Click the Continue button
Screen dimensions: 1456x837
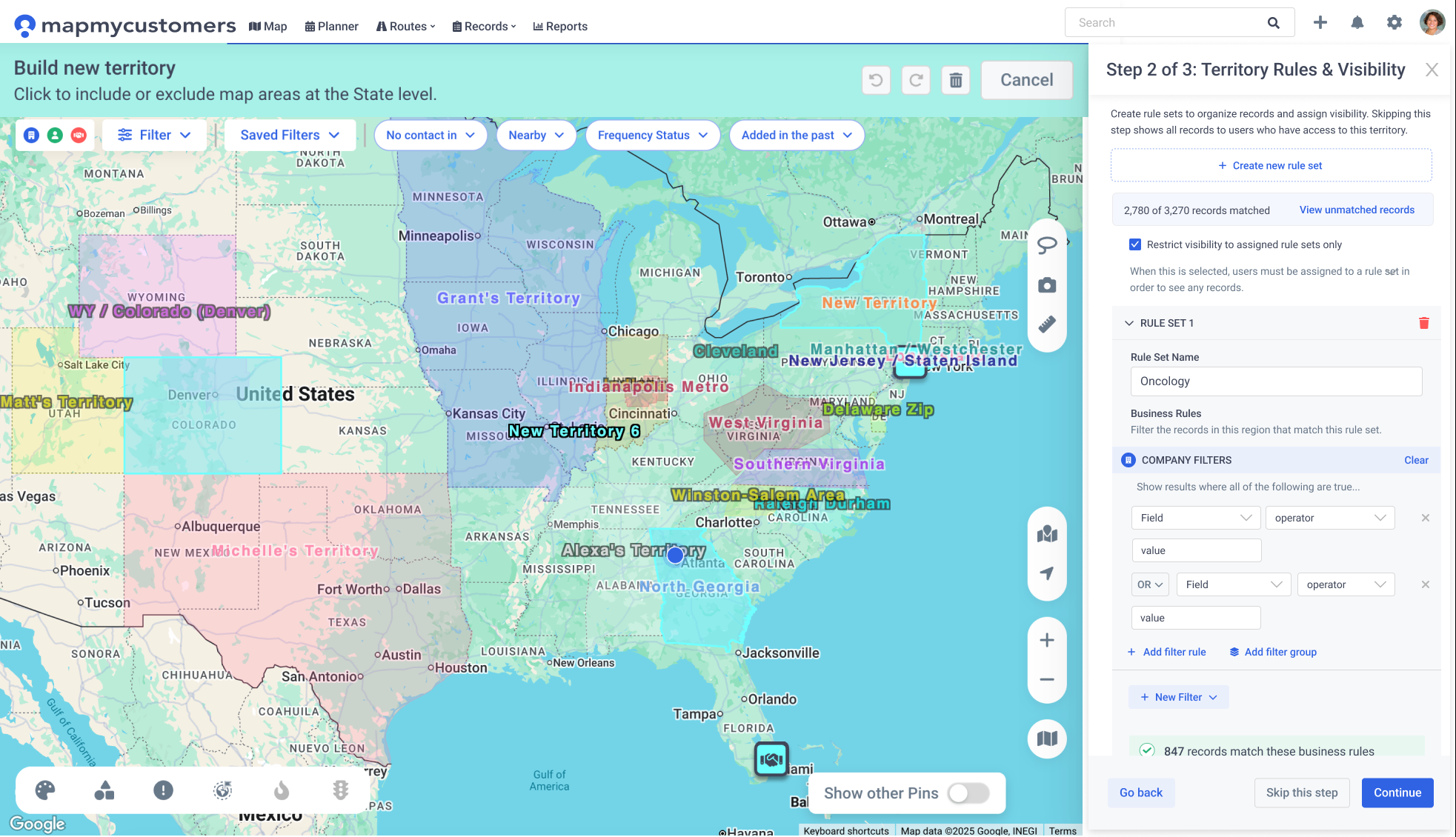click(x=1397, y=793)
